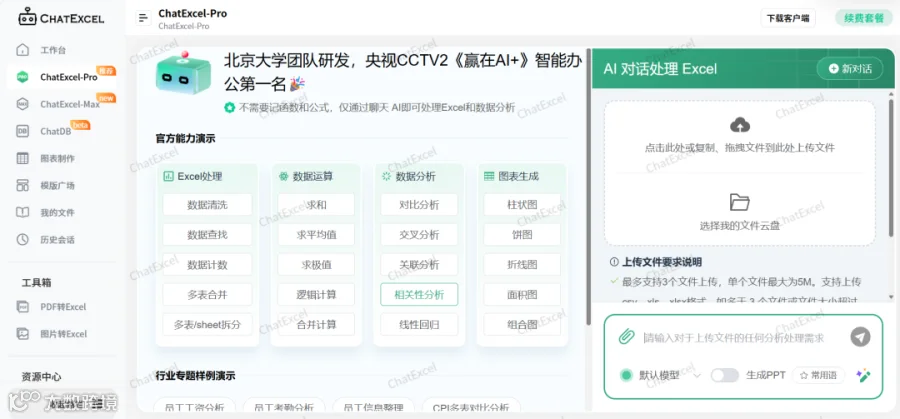Screen dimensions: 900x419
Task: Open the ChatDB database icon
Action: 22,131
